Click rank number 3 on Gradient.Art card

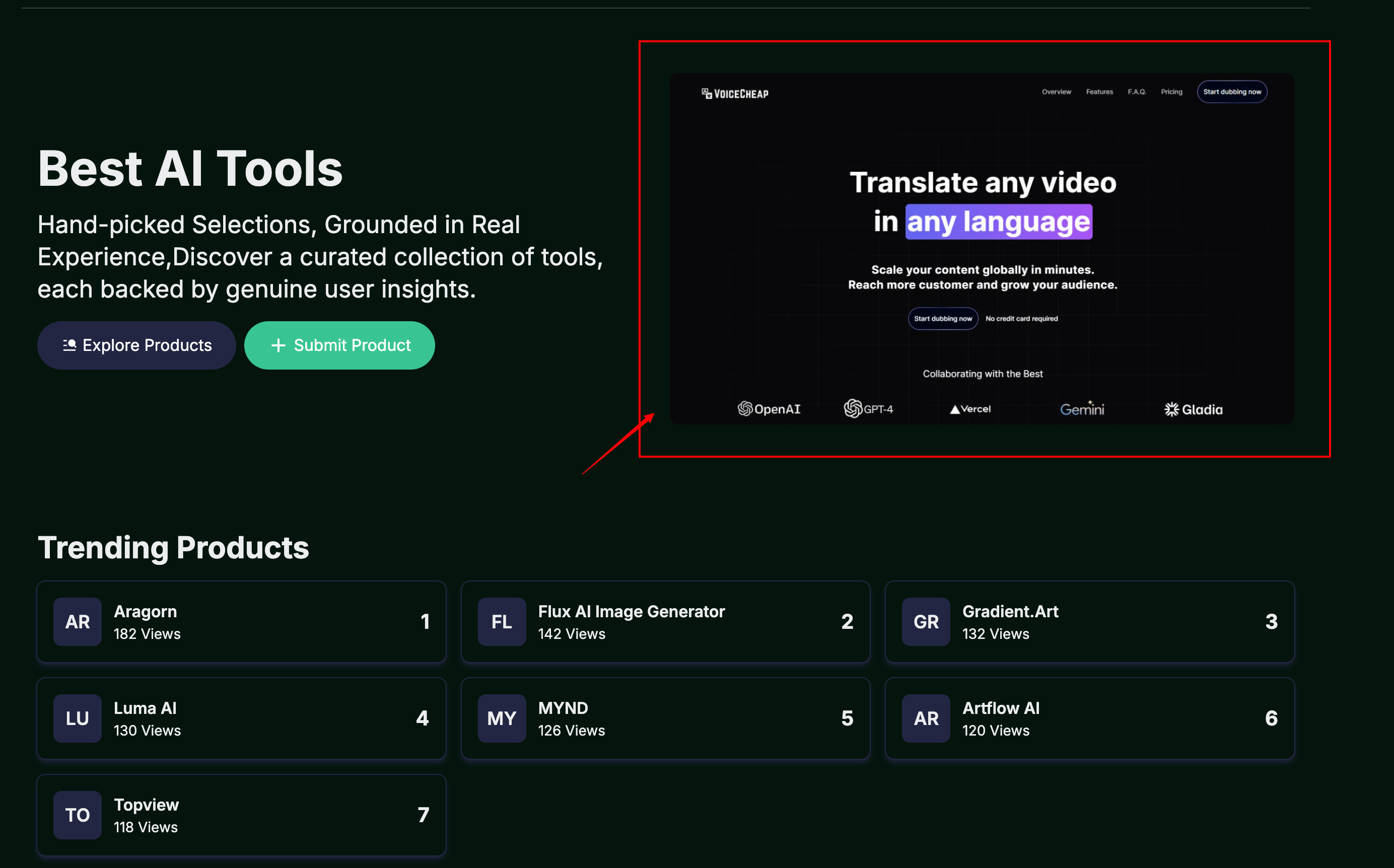(1272, 622)
